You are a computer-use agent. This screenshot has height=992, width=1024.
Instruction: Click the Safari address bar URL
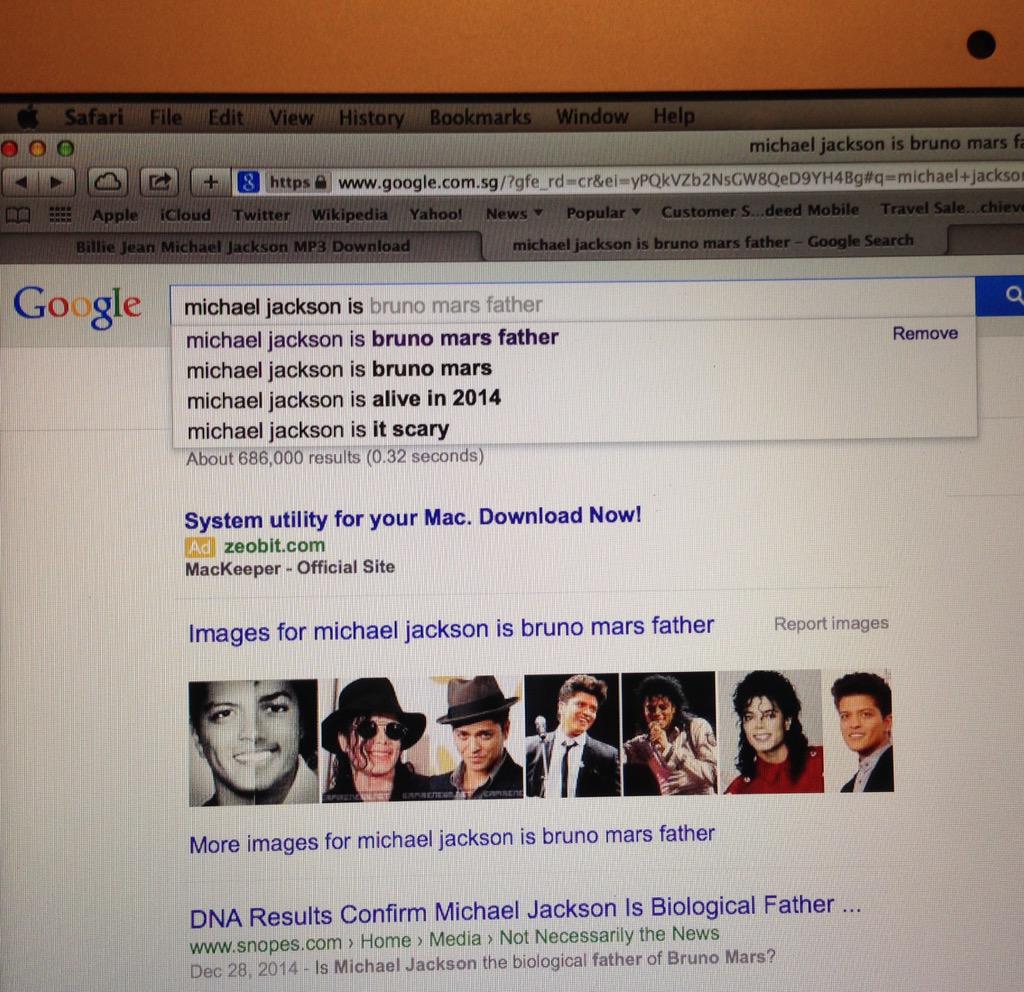(x=678, y=180)
